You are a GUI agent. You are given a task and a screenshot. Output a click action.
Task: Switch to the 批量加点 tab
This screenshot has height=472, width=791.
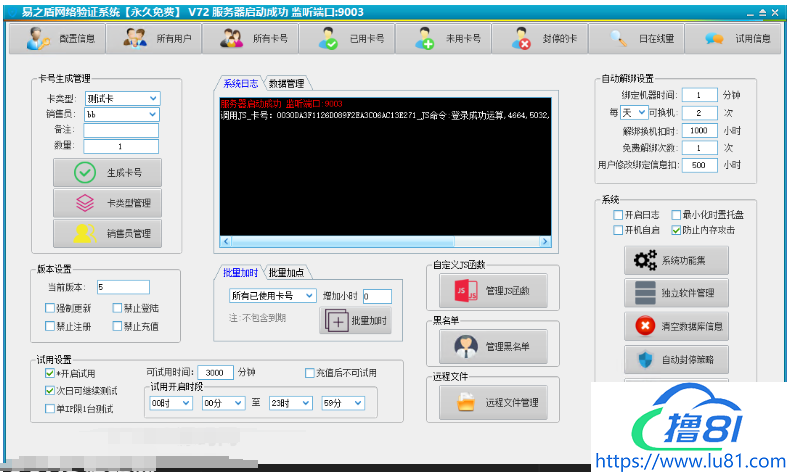[x=286, y=273]
